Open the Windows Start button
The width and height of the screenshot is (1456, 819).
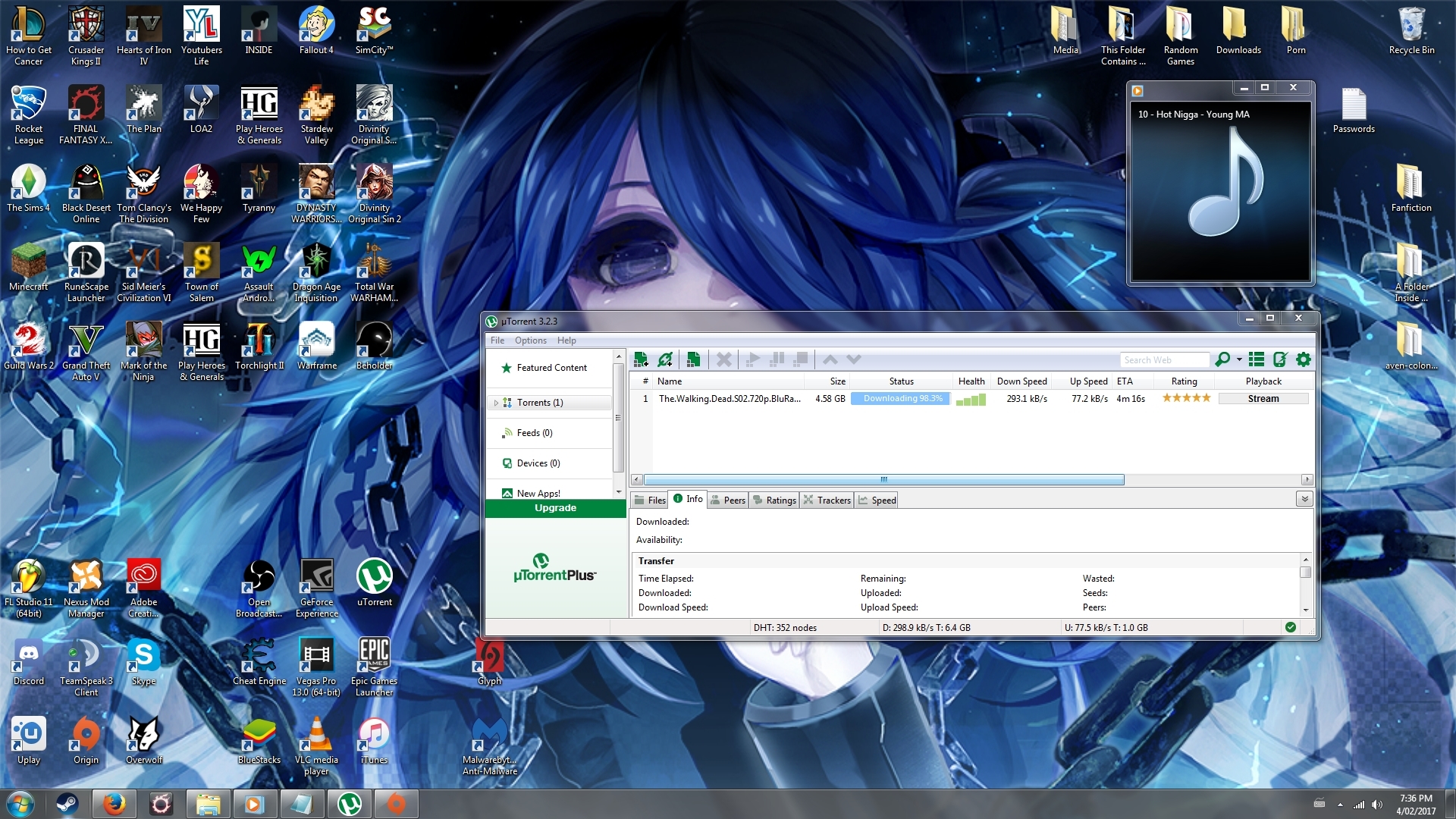pyautogui.click(x=20, y=804)
